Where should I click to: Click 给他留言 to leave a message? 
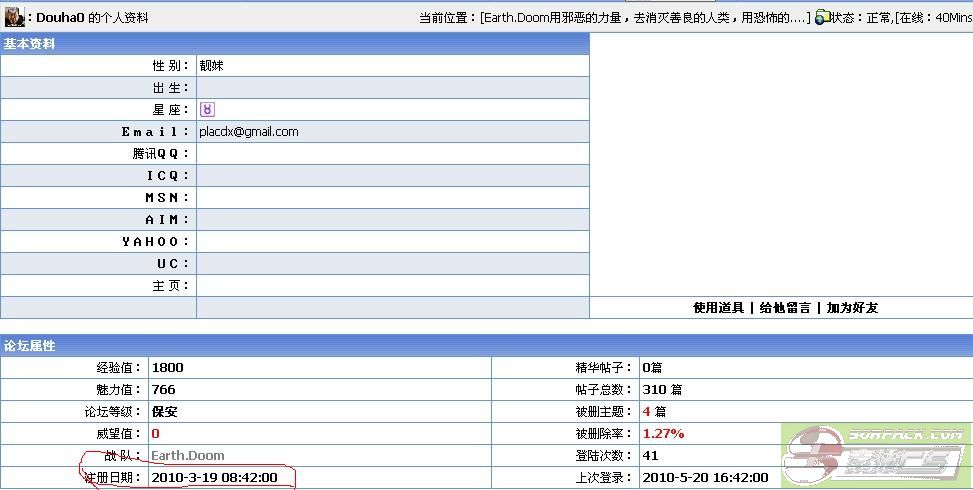pyautogui.click(x=785, y=308)
